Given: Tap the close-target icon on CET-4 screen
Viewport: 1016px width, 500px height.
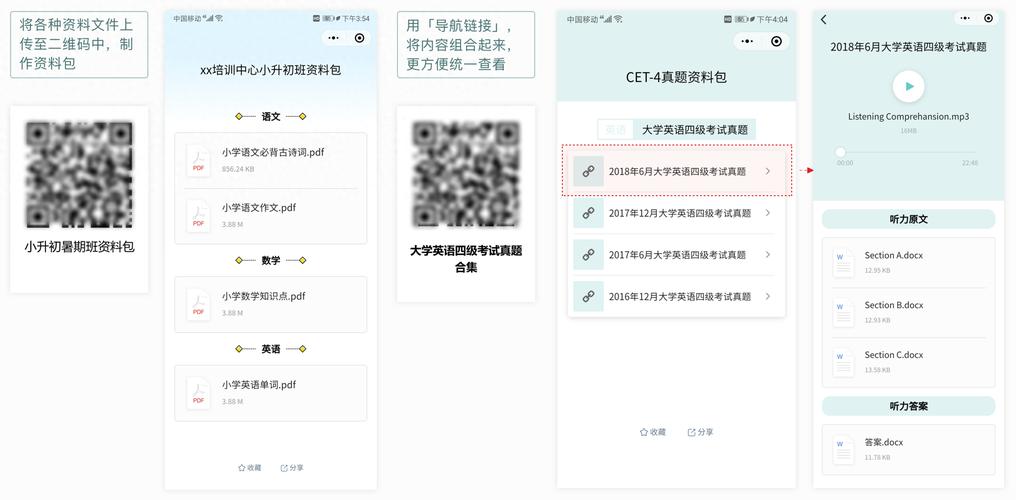Looking at the screenshot, I should point(776,41).
